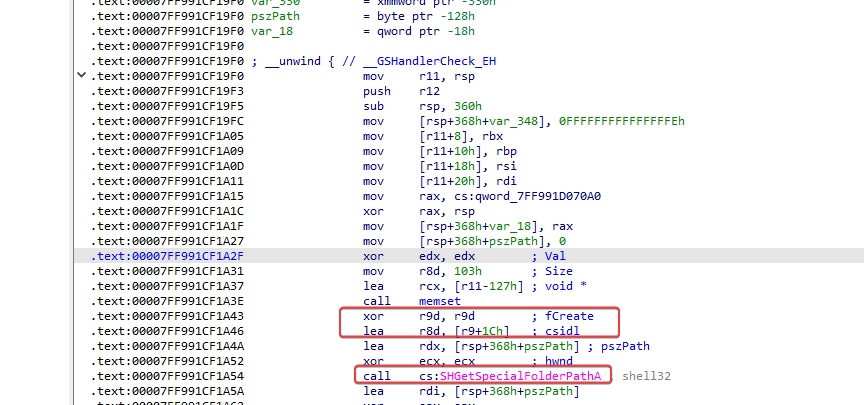The height and width of the screenshot is (405, 864).
Task: Click the pszPath variable definition label
Action: (x=275, y=17)
